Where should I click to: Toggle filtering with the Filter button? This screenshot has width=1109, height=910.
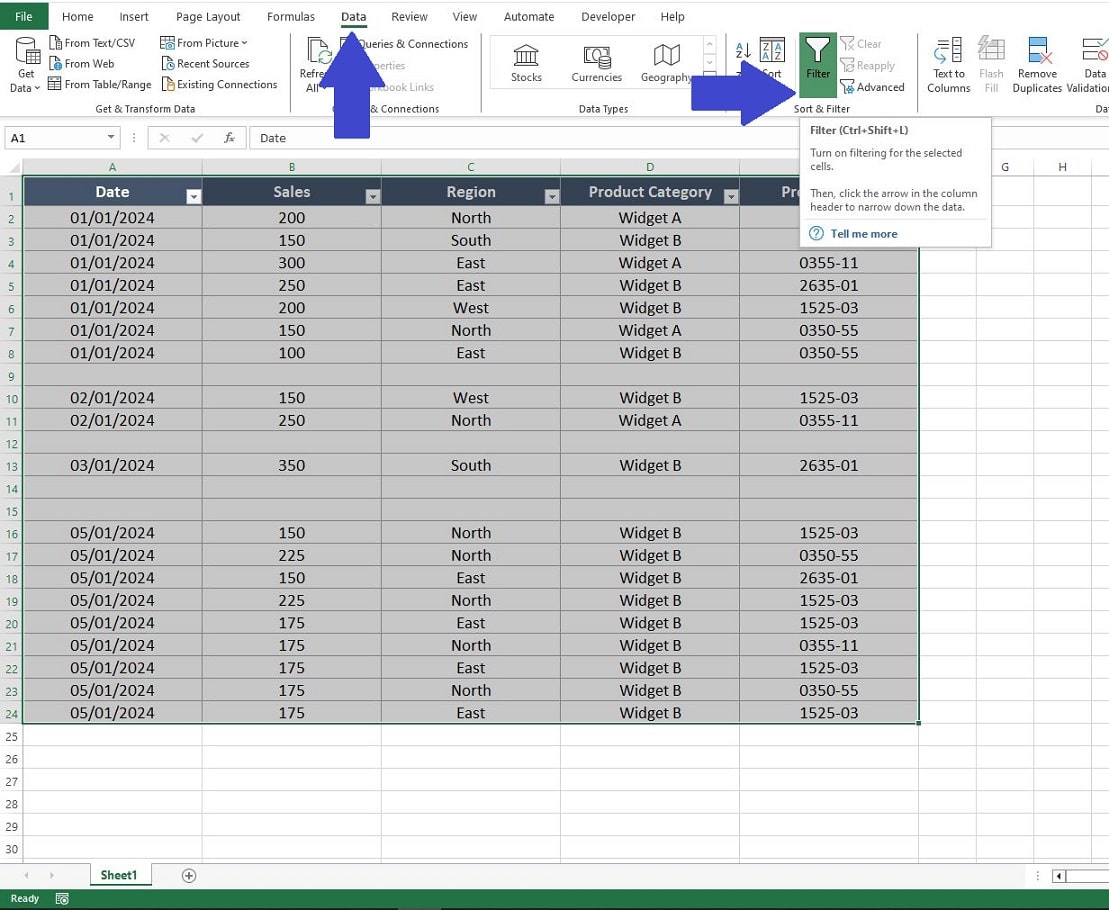[818, 63]
